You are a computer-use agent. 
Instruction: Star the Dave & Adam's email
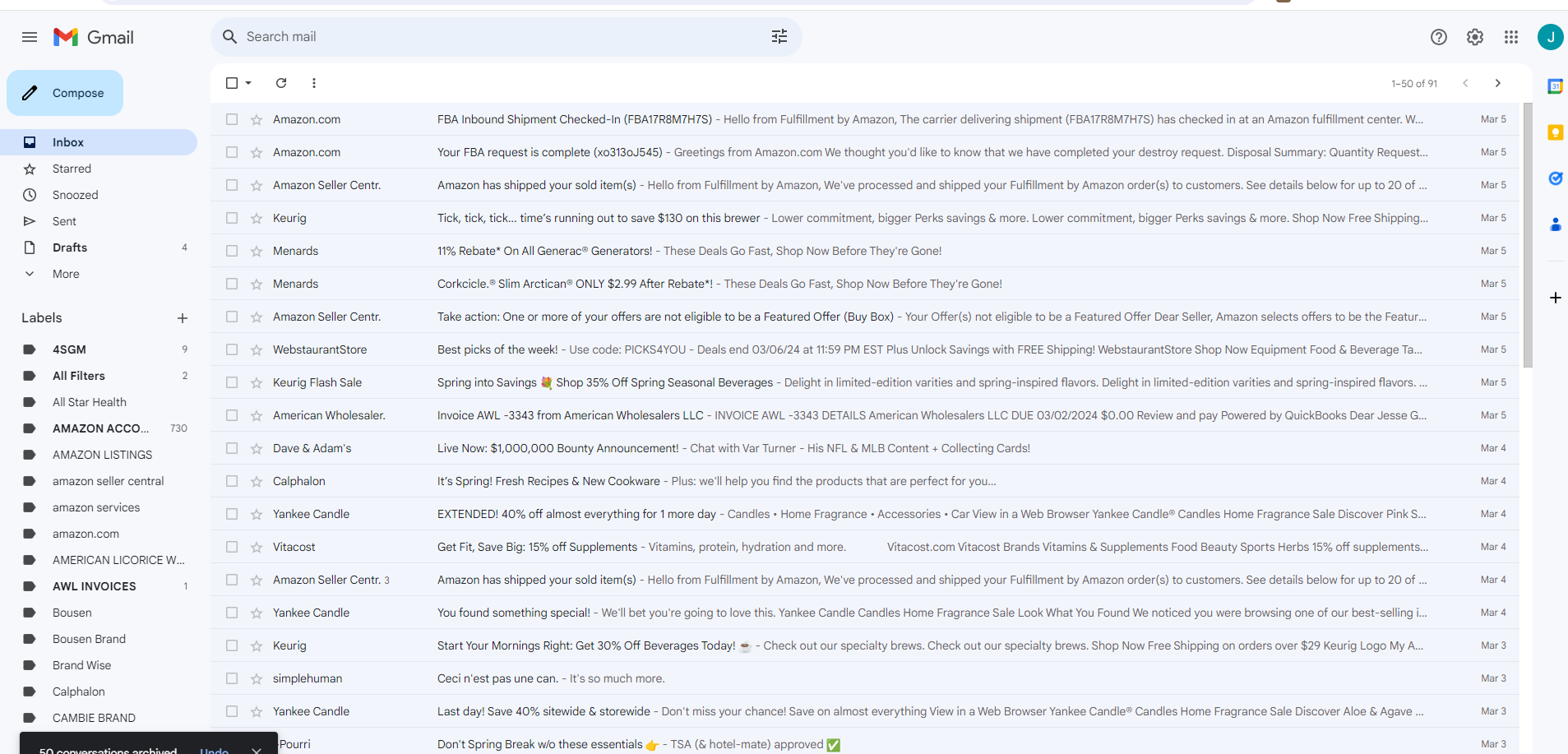tap(257, 448)
